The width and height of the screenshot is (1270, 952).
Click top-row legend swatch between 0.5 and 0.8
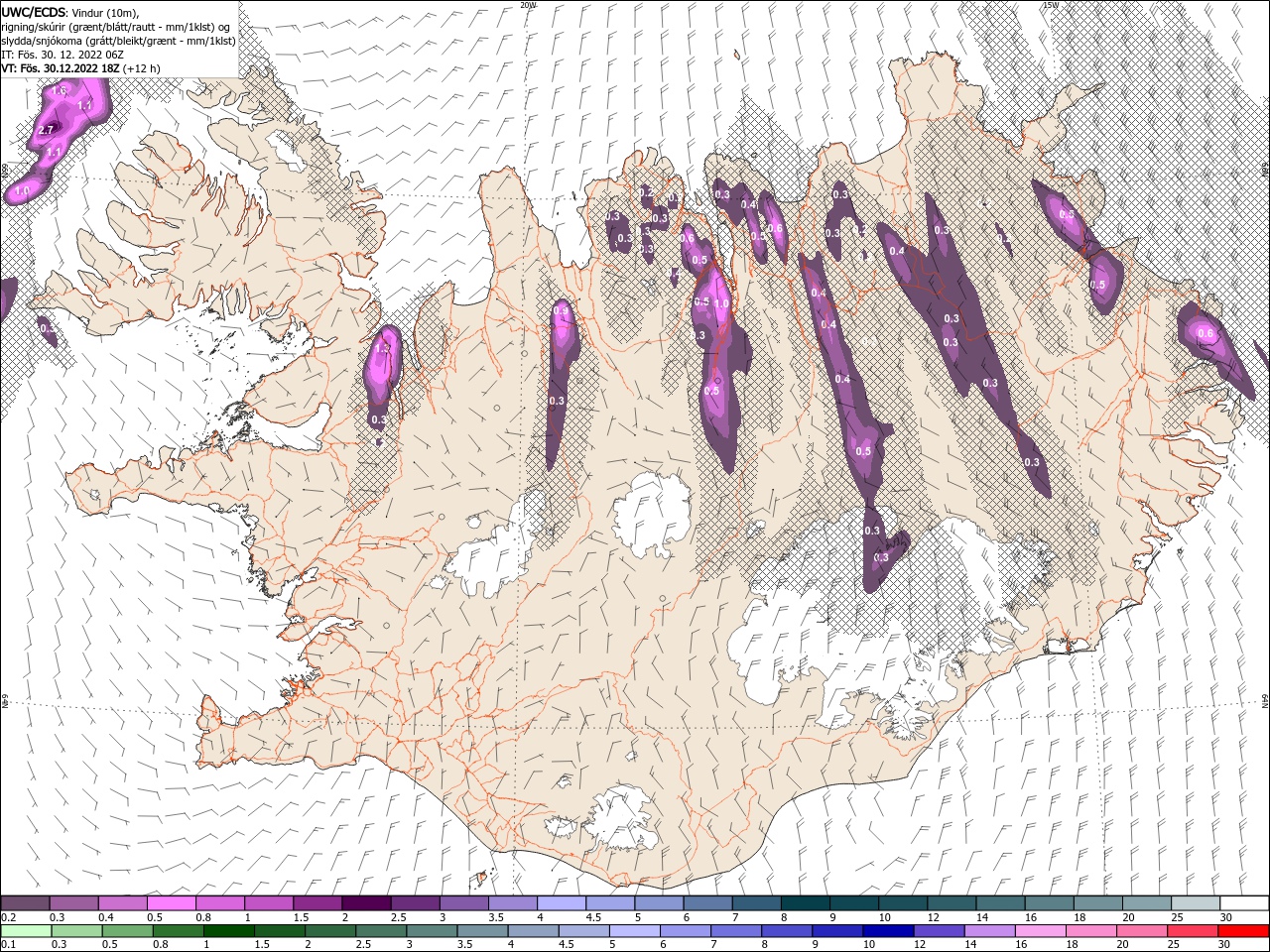171,902
